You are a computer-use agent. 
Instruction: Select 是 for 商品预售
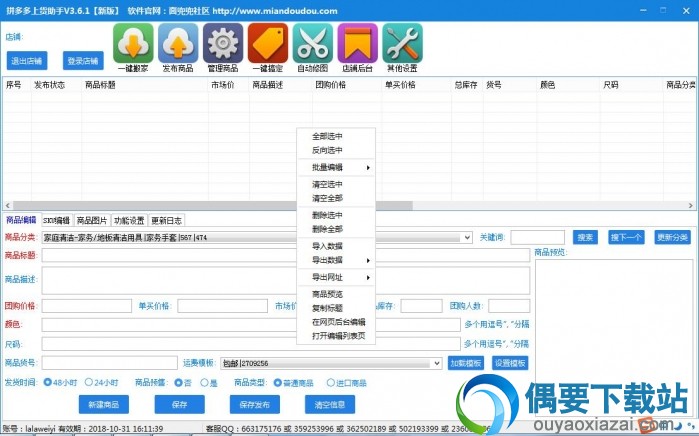pyautogui.click(x=204, y=383)
